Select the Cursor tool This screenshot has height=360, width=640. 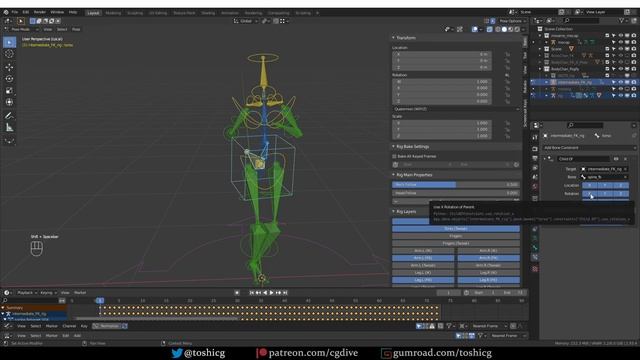tap(9, 54)
